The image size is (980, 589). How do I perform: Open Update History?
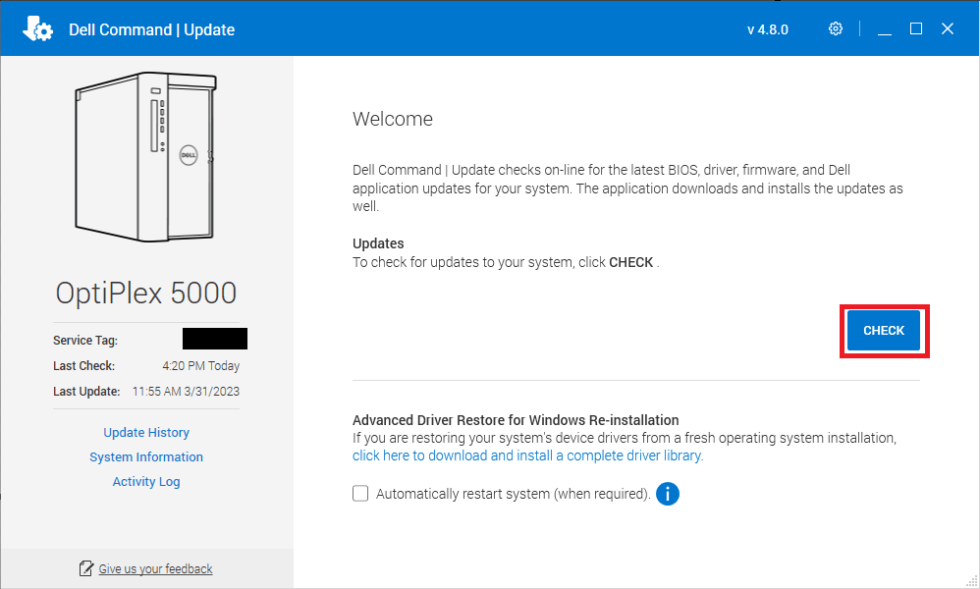pos(146,433)
